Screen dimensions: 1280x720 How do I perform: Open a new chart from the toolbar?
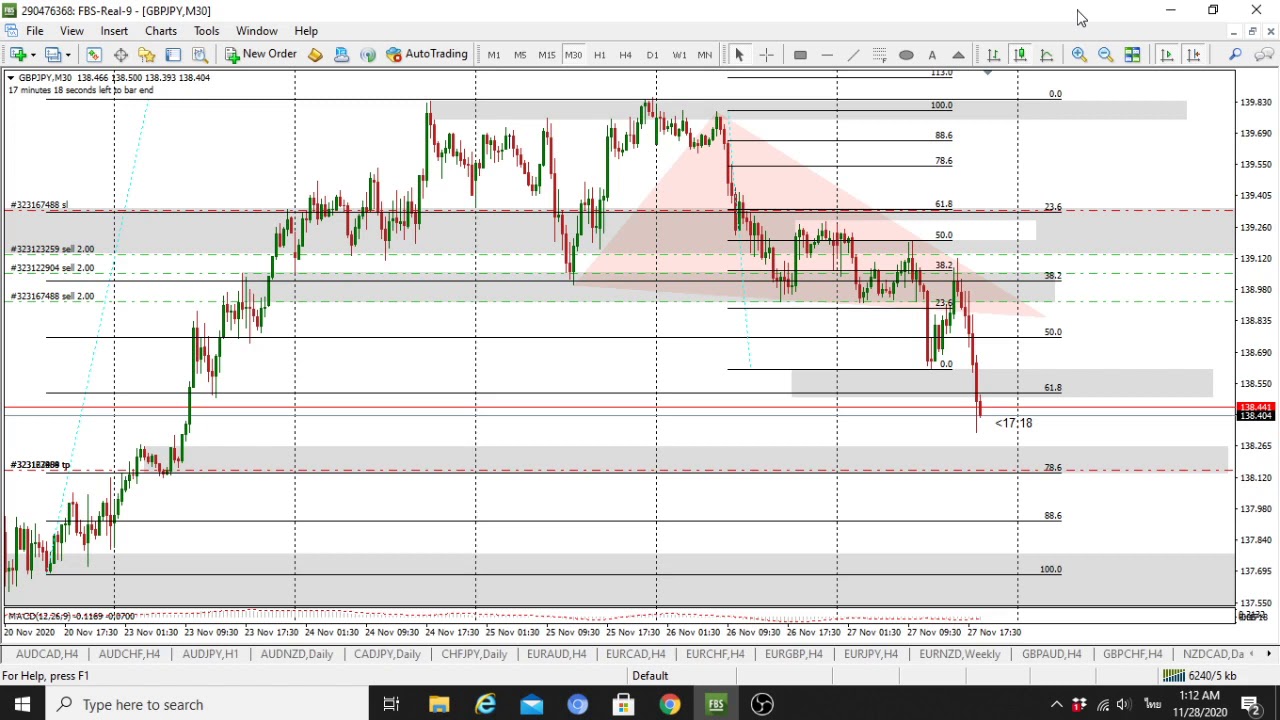pyautogui.click(x=19, y=55)
